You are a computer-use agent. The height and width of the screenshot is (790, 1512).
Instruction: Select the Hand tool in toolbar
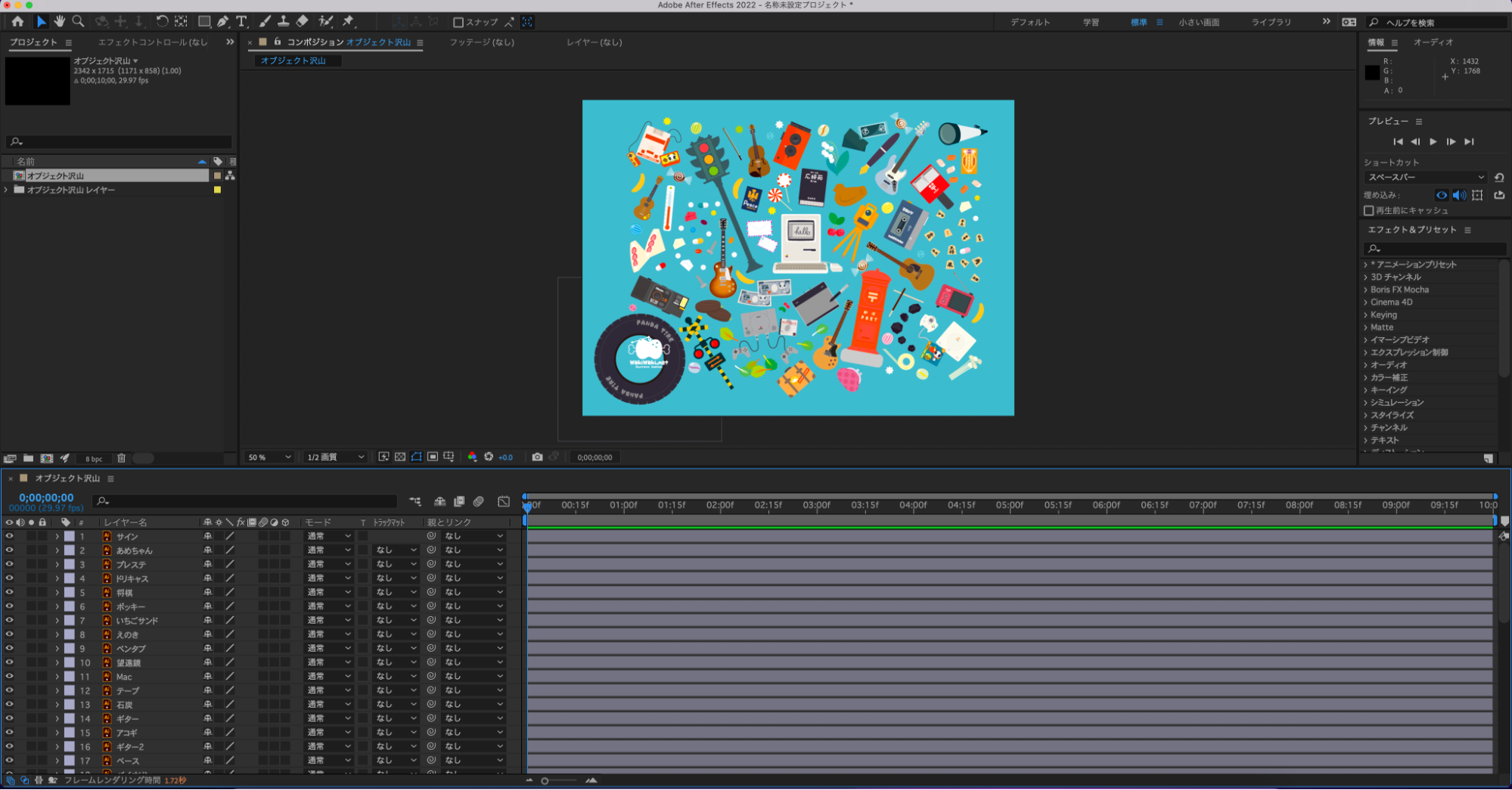pos(59,22)
